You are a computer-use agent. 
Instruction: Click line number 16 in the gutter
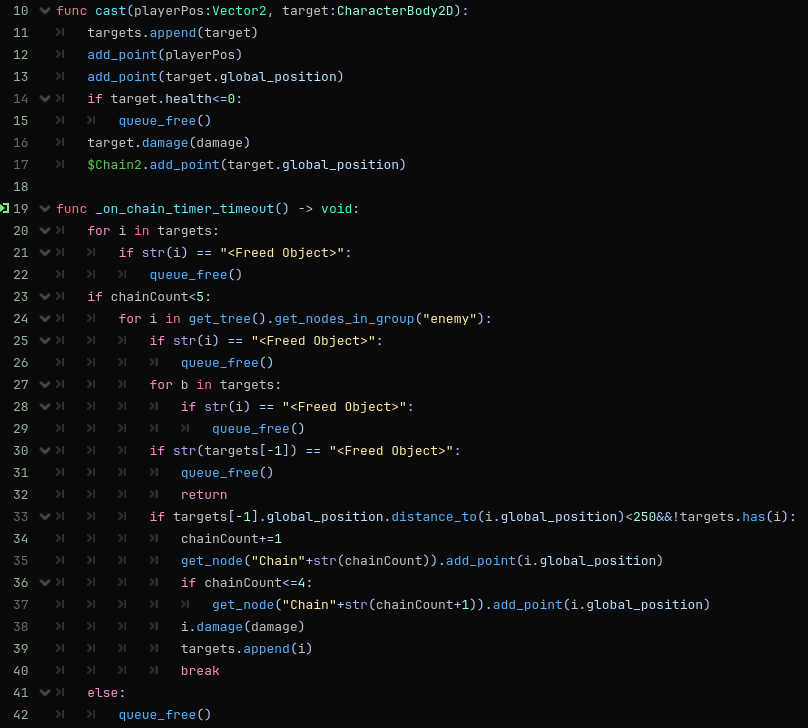pyautogui.click(x=21, y=143)
